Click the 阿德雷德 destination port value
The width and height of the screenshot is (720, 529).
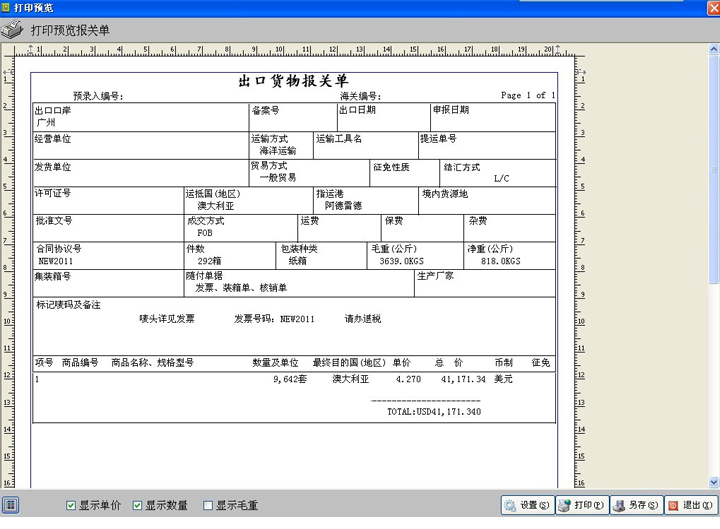click(343, 205)
